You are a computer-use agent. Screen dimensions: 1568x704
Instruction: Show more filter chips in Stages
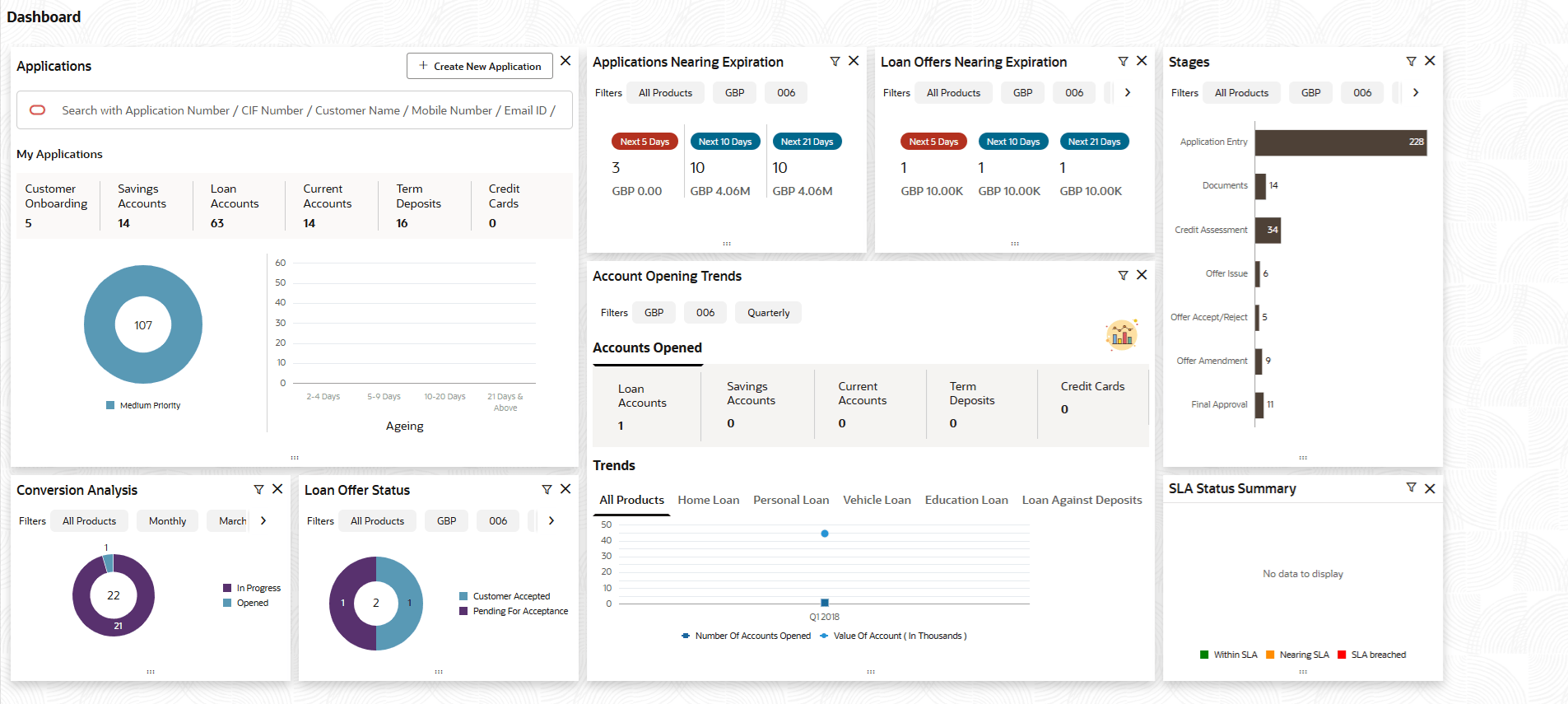[x=1416, y=93]
